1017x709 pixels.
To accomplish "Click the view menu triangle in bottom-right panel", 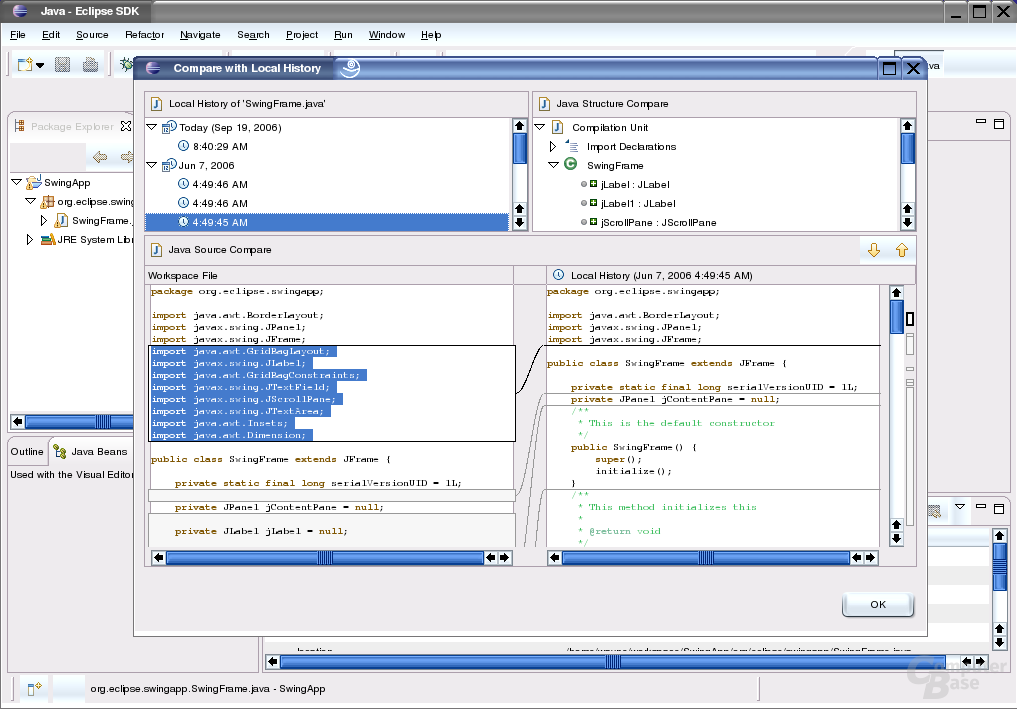I will click(960, 507).
